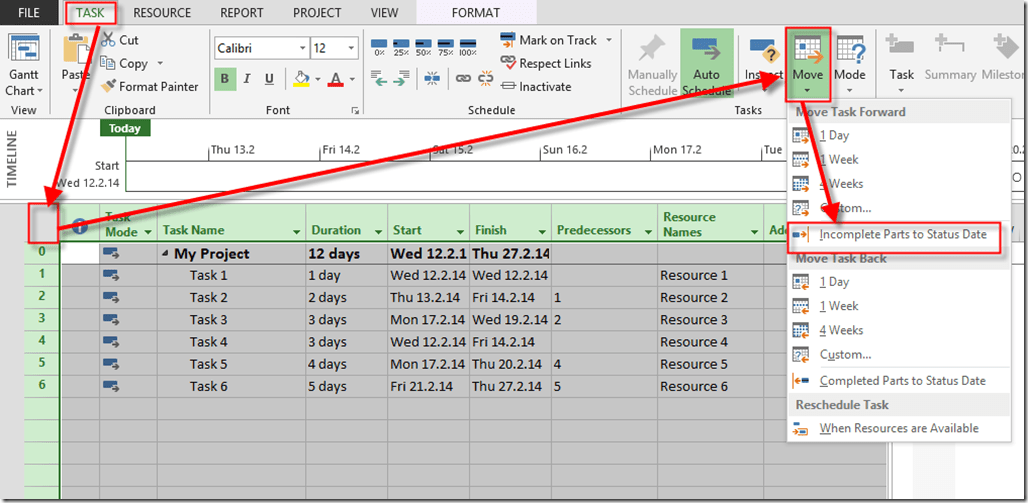
Task: Select the Task 3 name cell
Action: pos(208,320)
